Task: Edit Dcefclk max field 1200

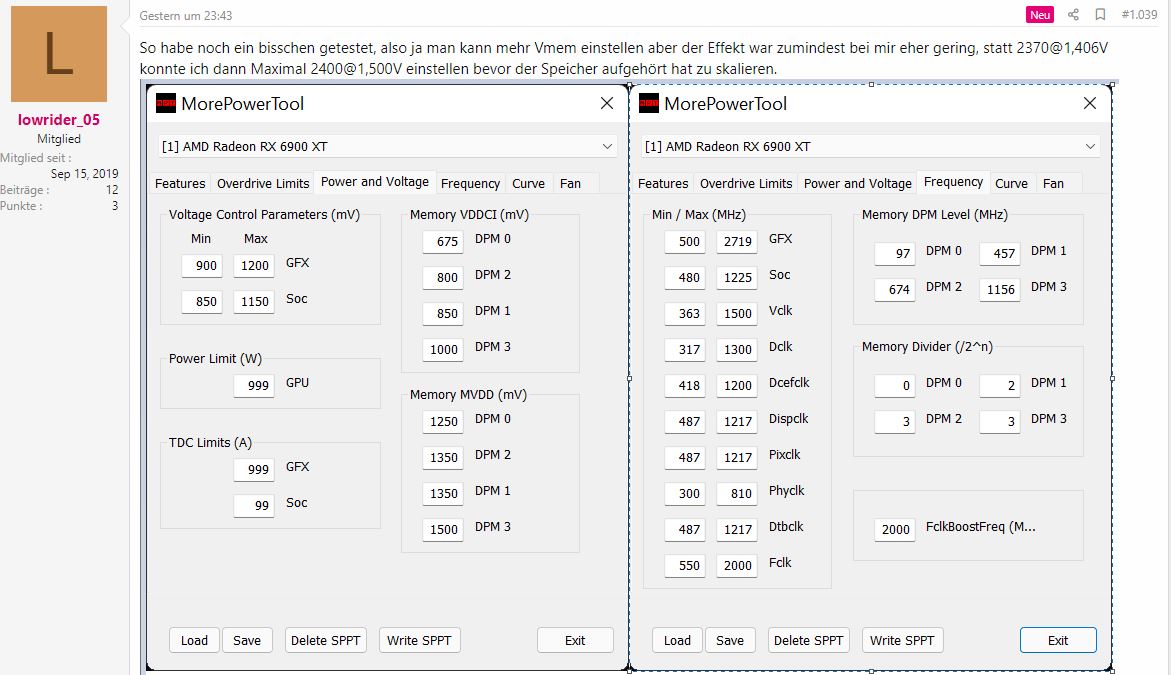Action: pos(737,385)
